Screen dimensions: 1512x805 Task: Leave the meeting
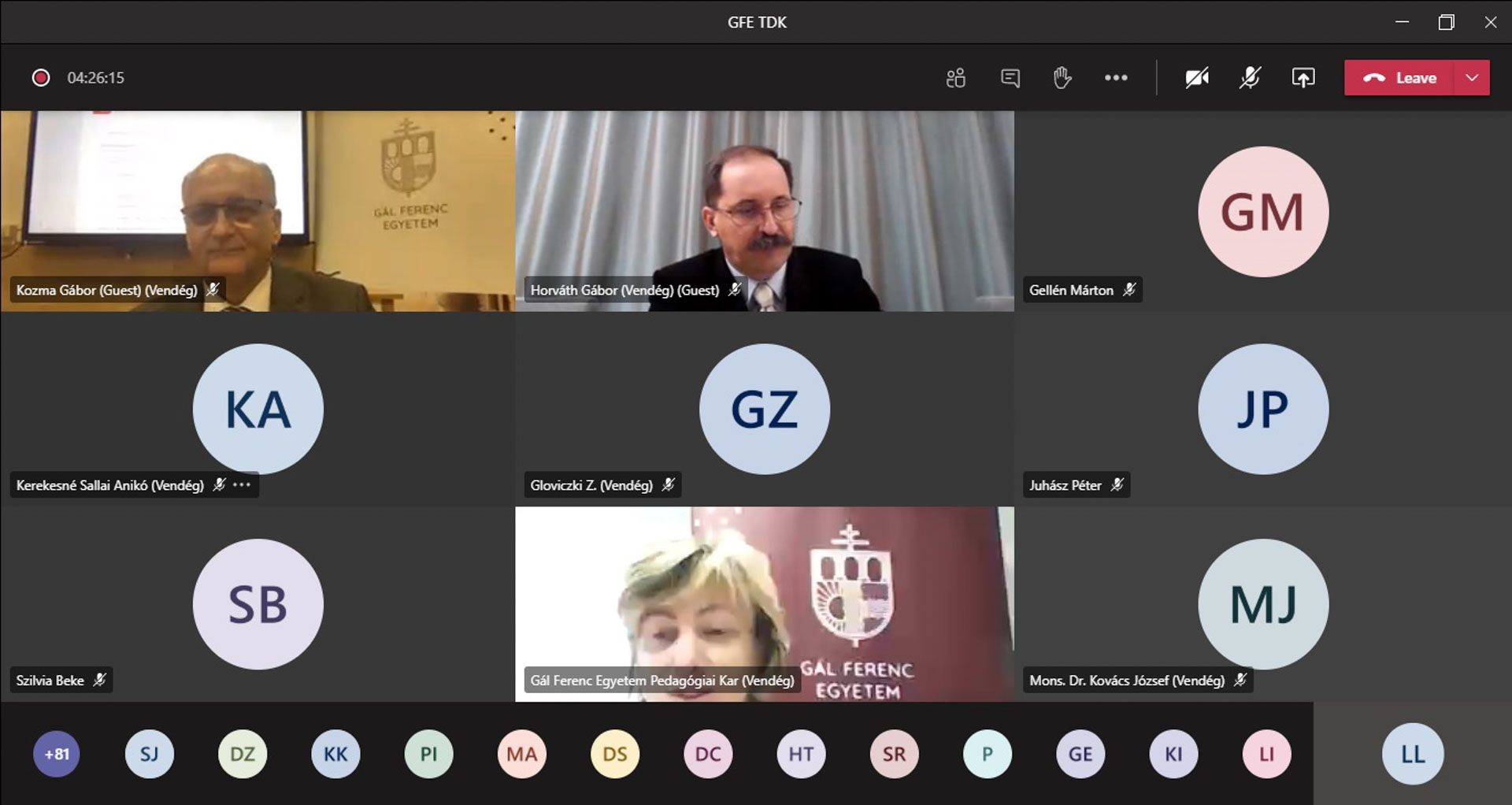pyautogui.click(x=1399, y=78)
